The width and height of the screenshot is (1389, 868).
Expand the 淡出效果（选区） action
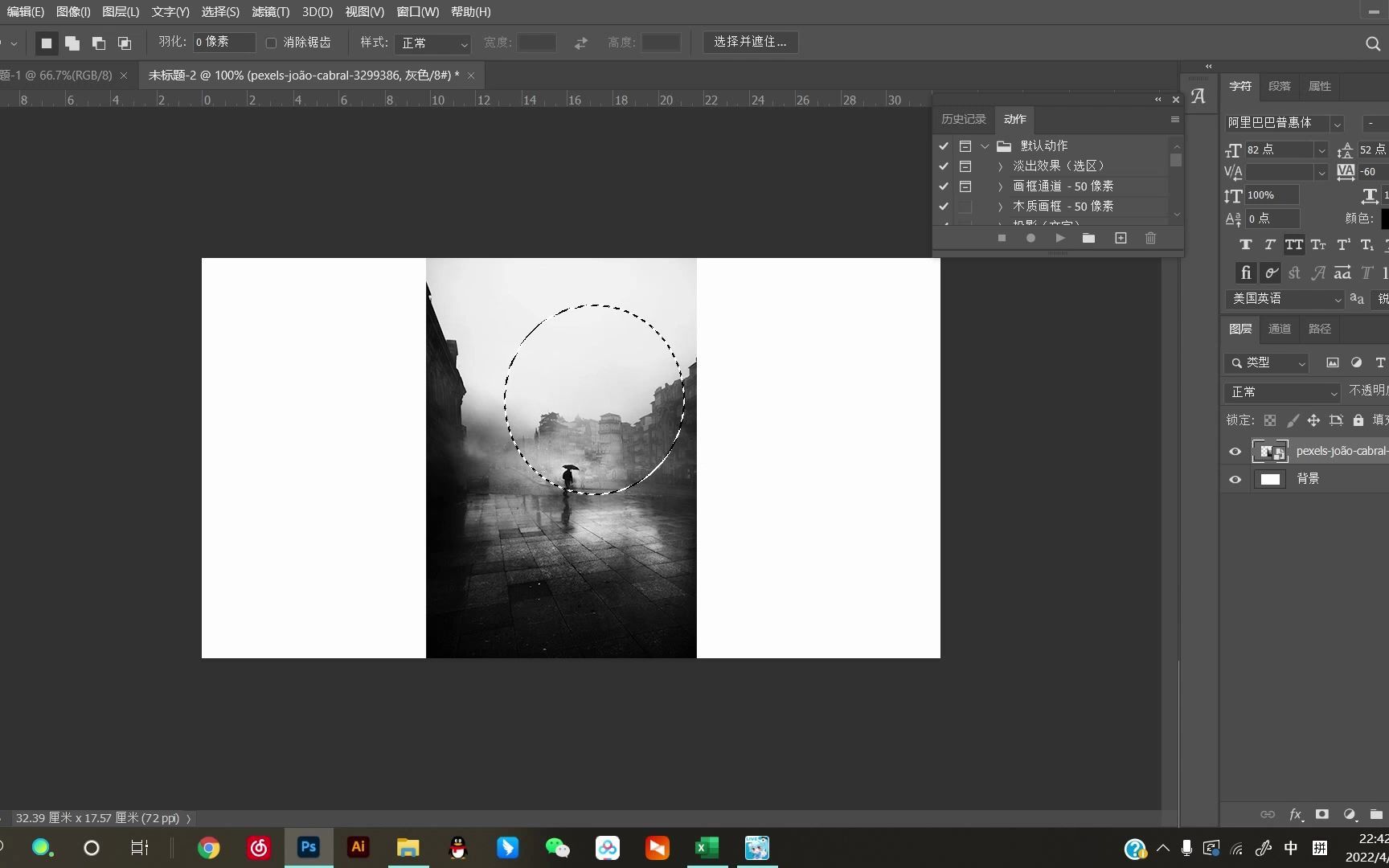click(999, 166)
